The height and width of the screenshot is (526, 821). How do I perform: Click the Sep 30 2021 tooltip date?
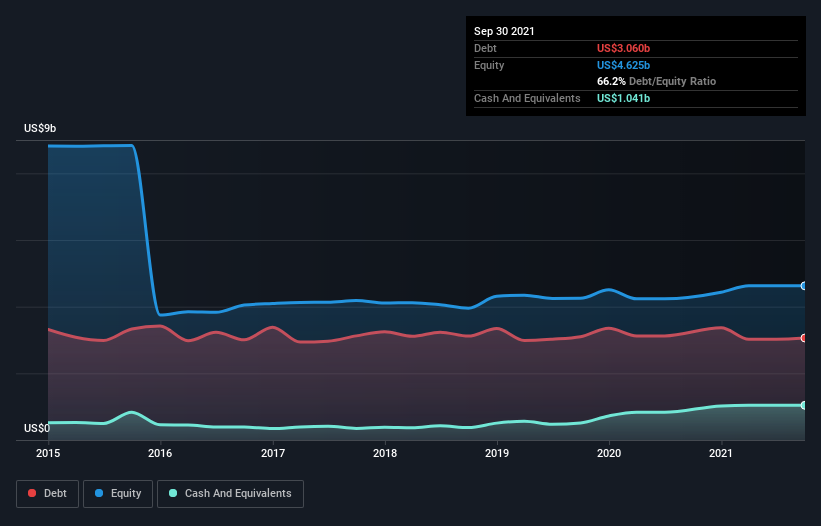click(504, 31)
